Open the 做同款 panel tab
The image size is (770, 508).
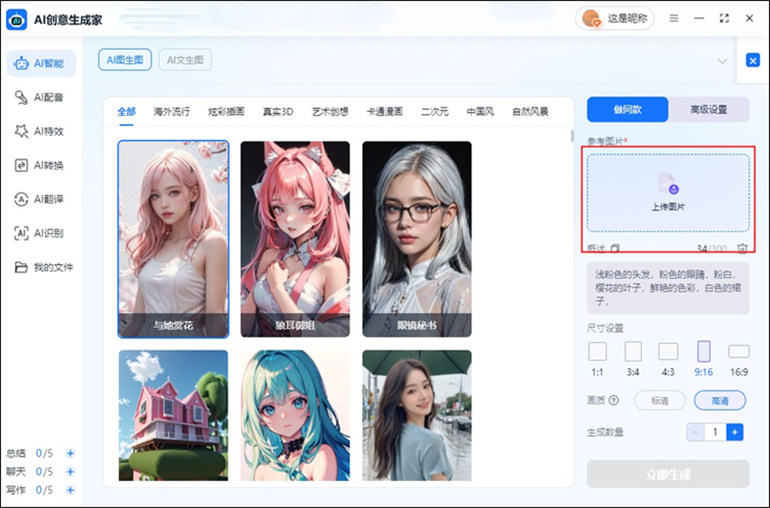pos(628,109)
